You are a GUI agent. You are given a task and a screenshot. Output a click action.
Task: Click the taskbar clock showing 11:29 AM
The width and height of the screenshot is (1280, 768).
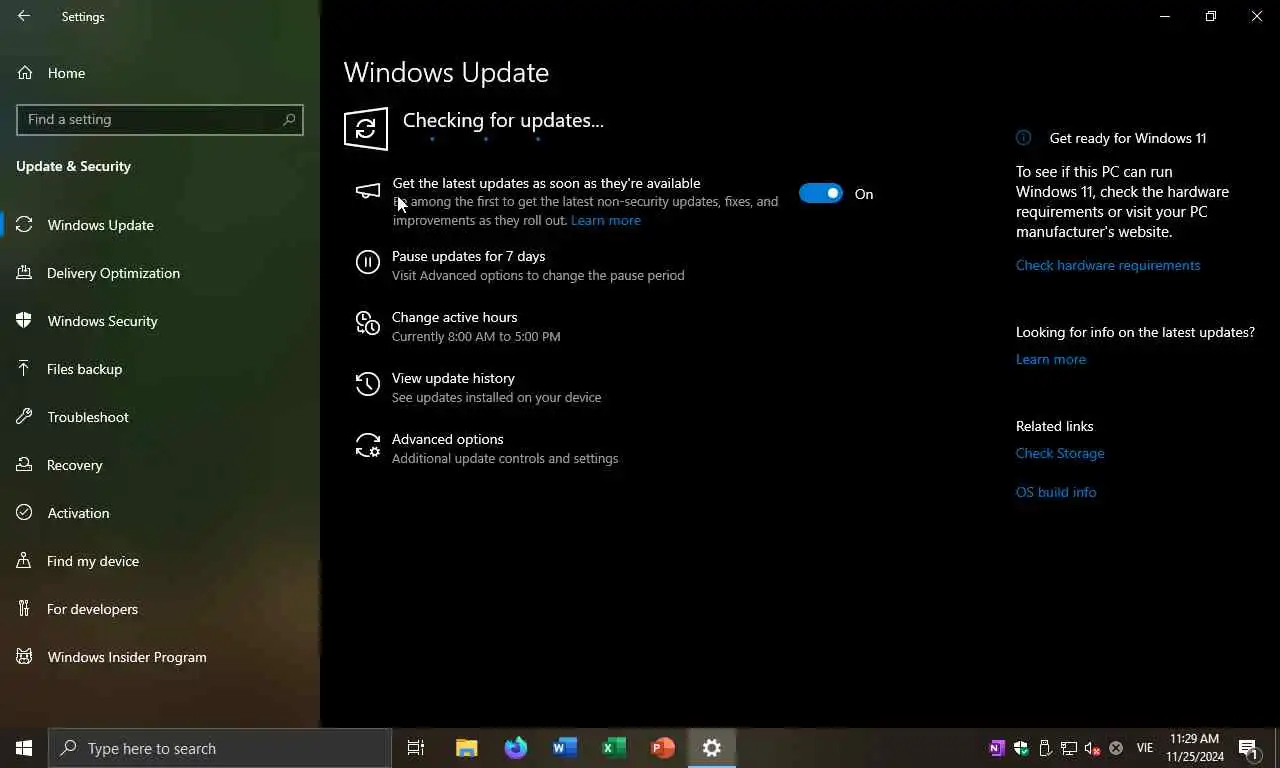pyautogui.click(x=1194, y=748)
